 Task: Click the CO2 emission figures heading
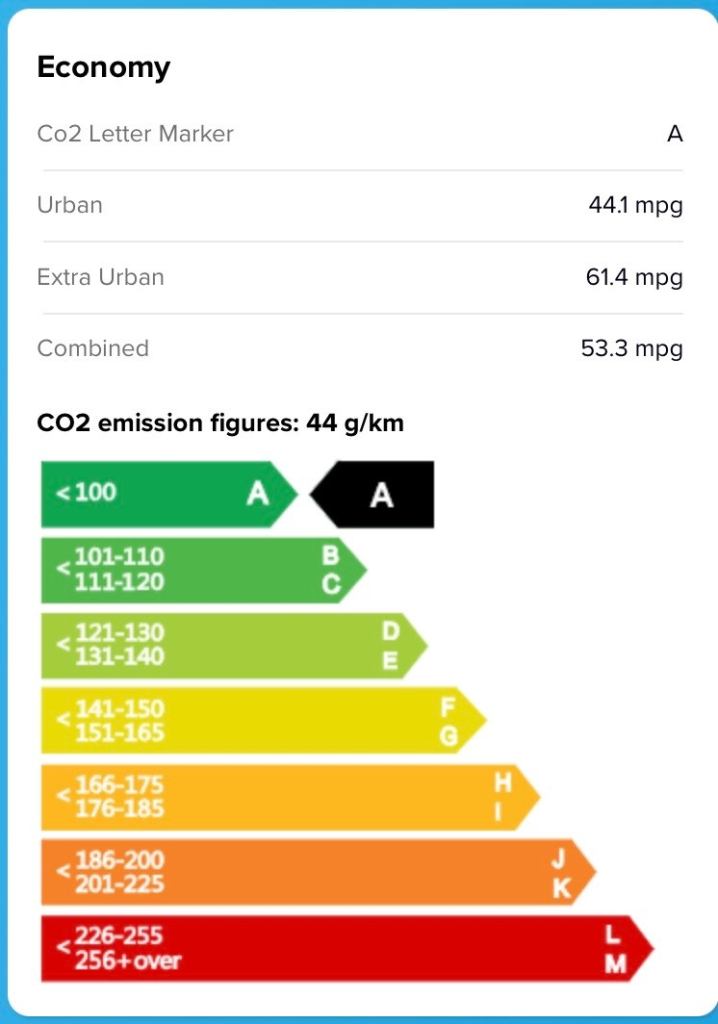point(220,423)
